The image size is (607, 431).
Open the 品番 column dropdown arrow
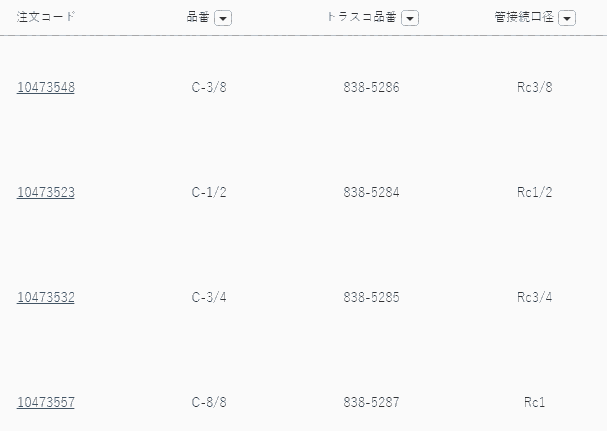click(223, 18)
